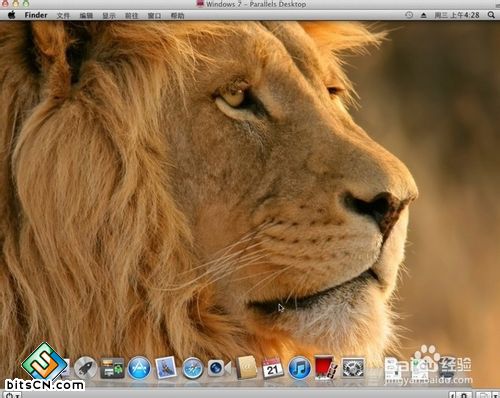The image size is (500, 398).
Task: Launch iTunes music note icon
Action: pyautogui.click(x=299, y=368)
